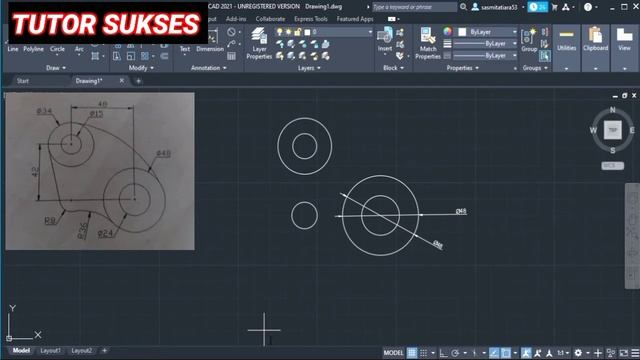This screenshot has height=360, width=640.
Task: Click the white color swatch in Properties
Action: (x=462, y=32)
